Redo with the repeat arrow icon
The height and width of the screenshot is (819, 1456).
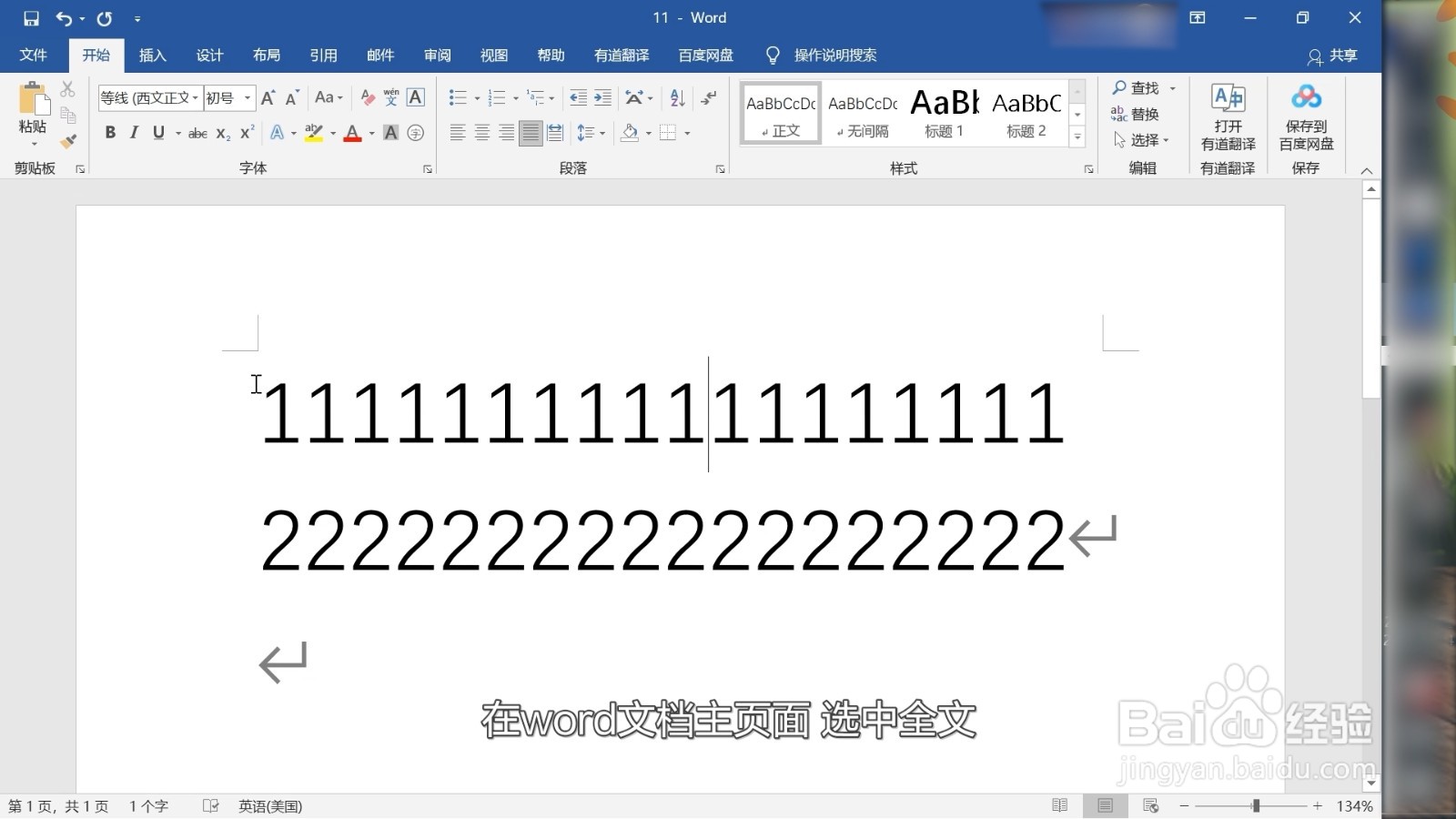(x=105, y=18)
